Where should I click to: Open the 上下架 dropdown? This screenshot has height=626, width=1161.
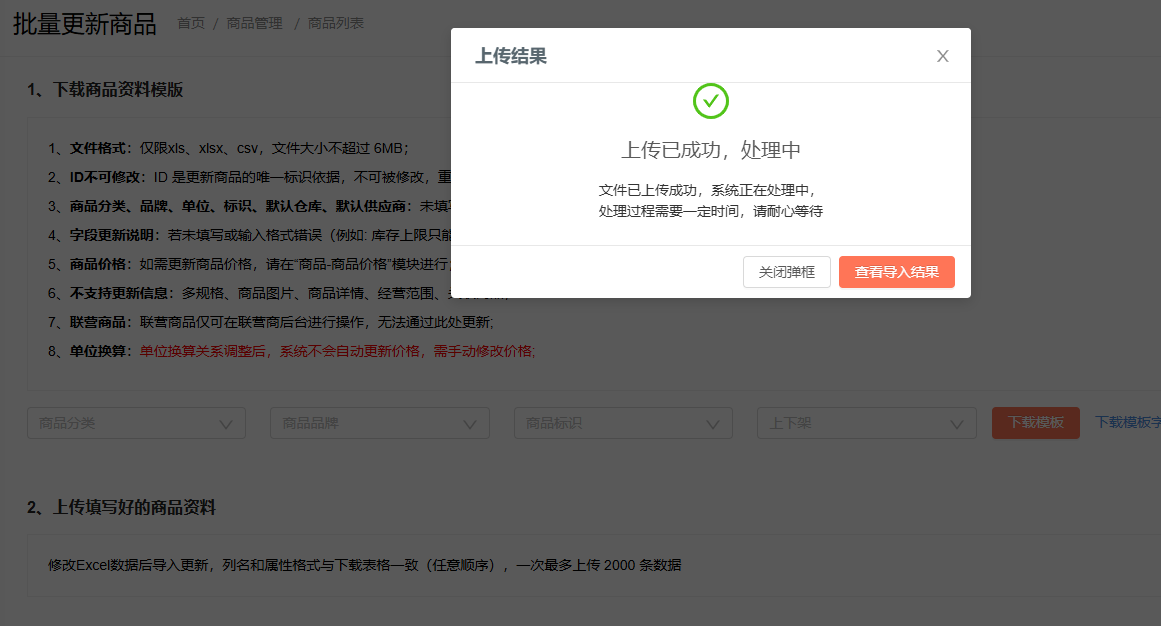tap(867, 423)
